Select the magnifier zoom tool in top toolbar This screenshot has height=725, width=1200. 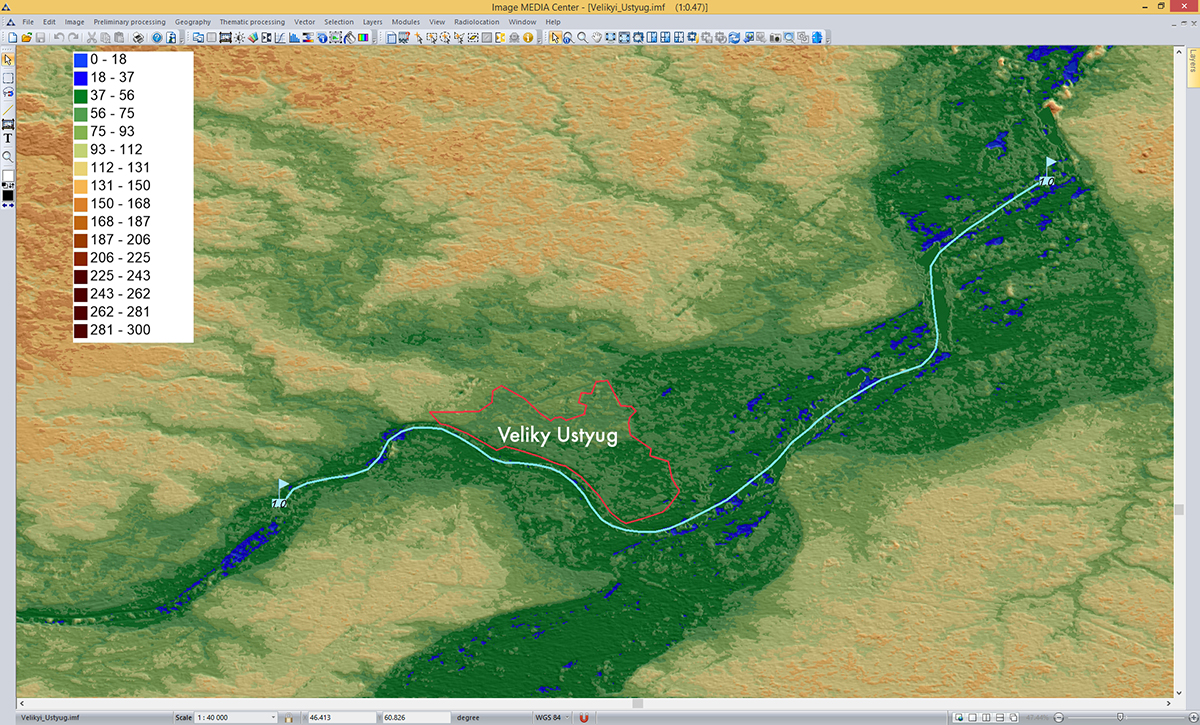coord(582,38)
